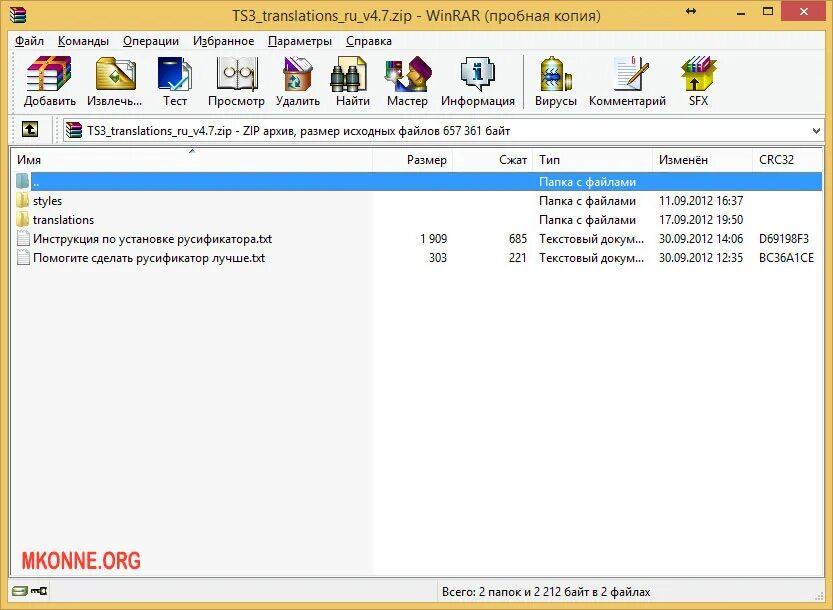Expand the archive path dropdown arrow

pyautogui.click(x=816, y=131)
